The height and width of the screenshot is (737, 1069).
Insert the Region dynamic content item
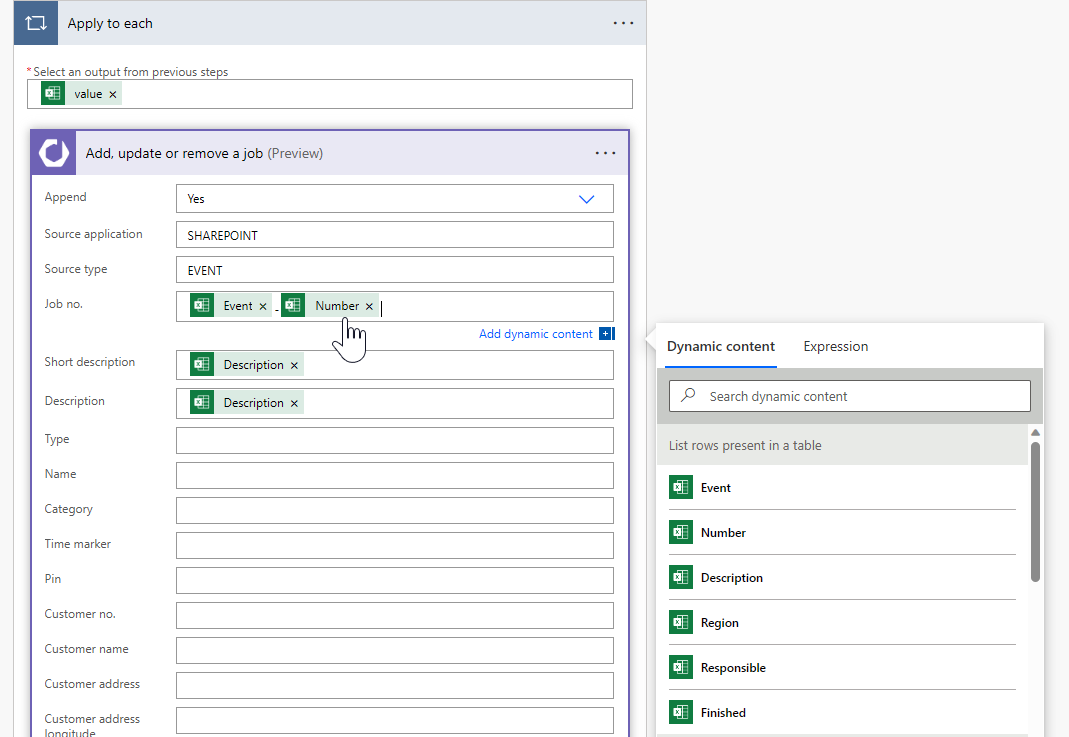coord(719,623)
